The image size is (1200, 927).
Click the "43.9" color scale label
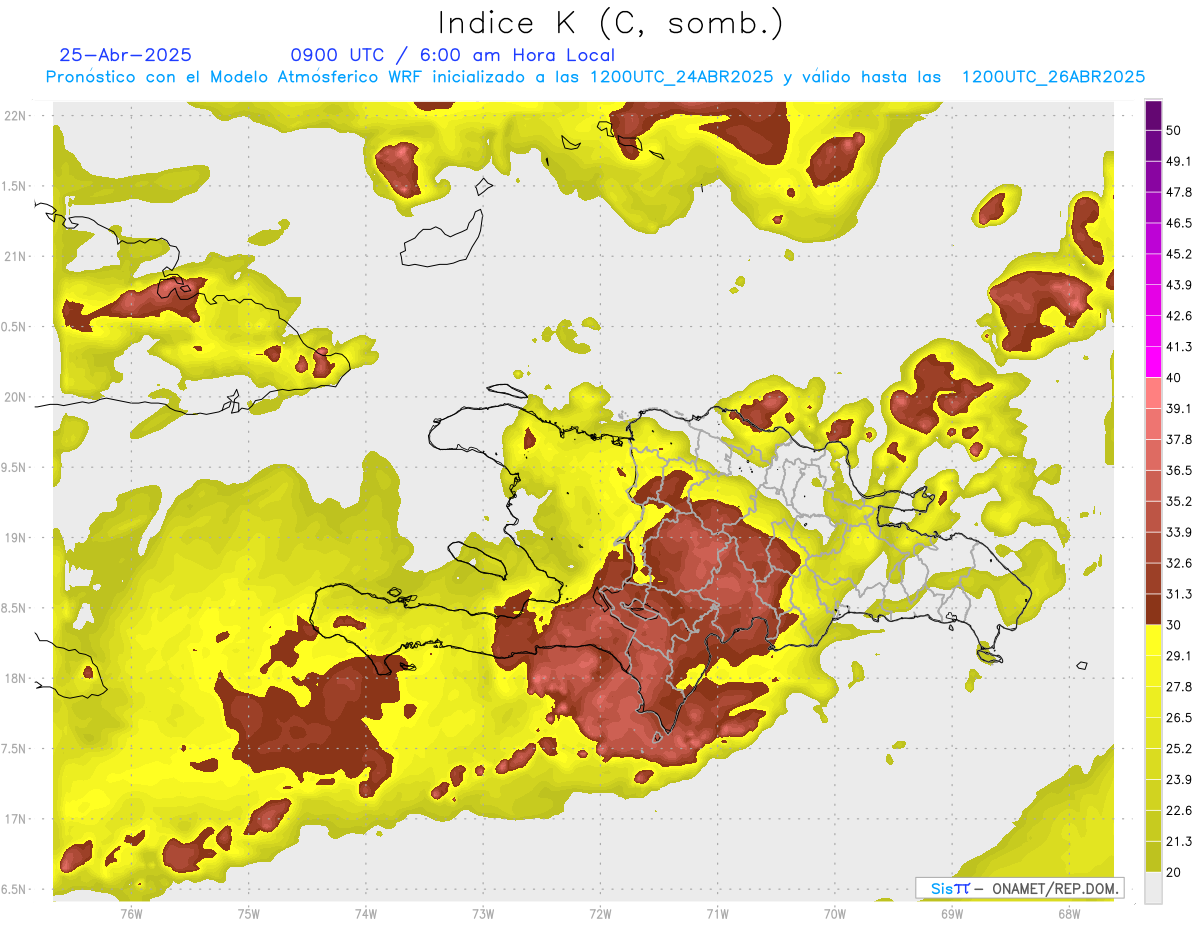(x=1179, y=285)
